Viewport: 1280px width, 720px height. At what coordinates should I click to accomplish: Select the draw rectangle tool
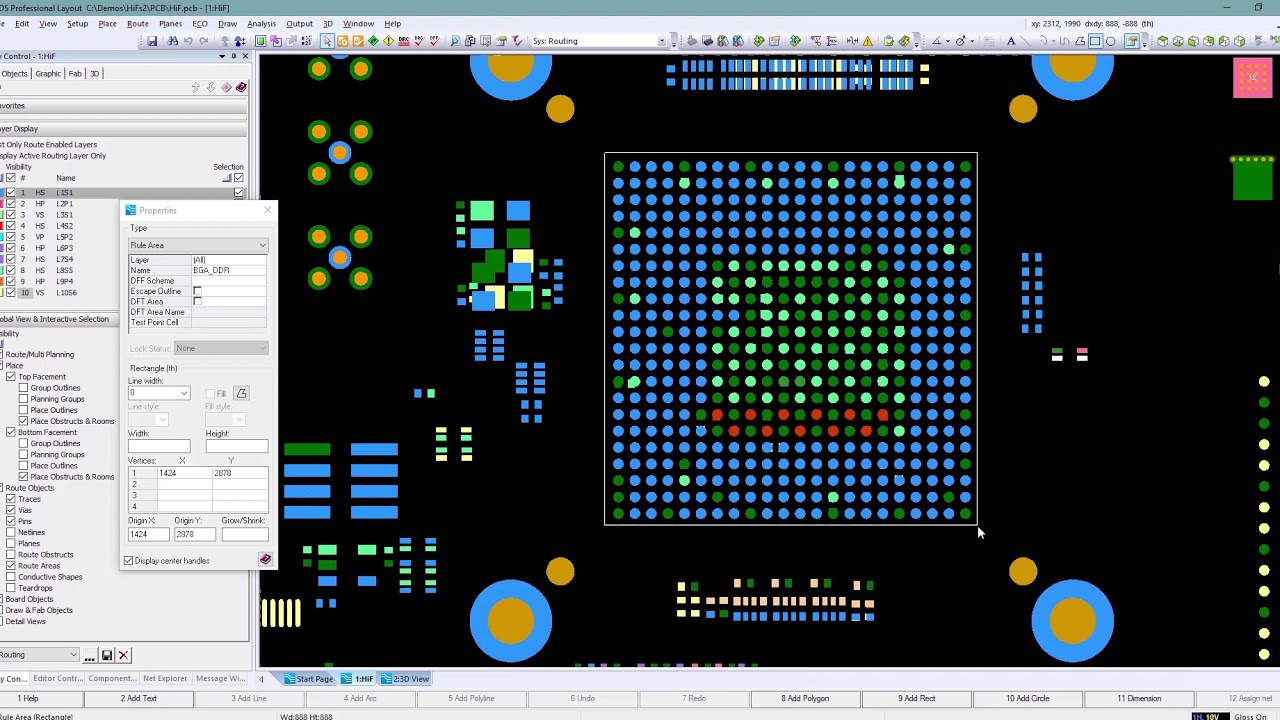1095,41
